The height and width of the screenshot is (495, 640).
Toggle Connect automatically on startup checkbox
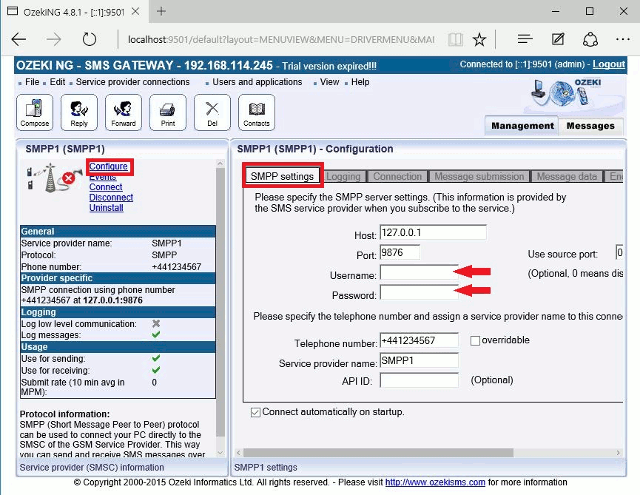pyautogui.click(x=256, y=413)
